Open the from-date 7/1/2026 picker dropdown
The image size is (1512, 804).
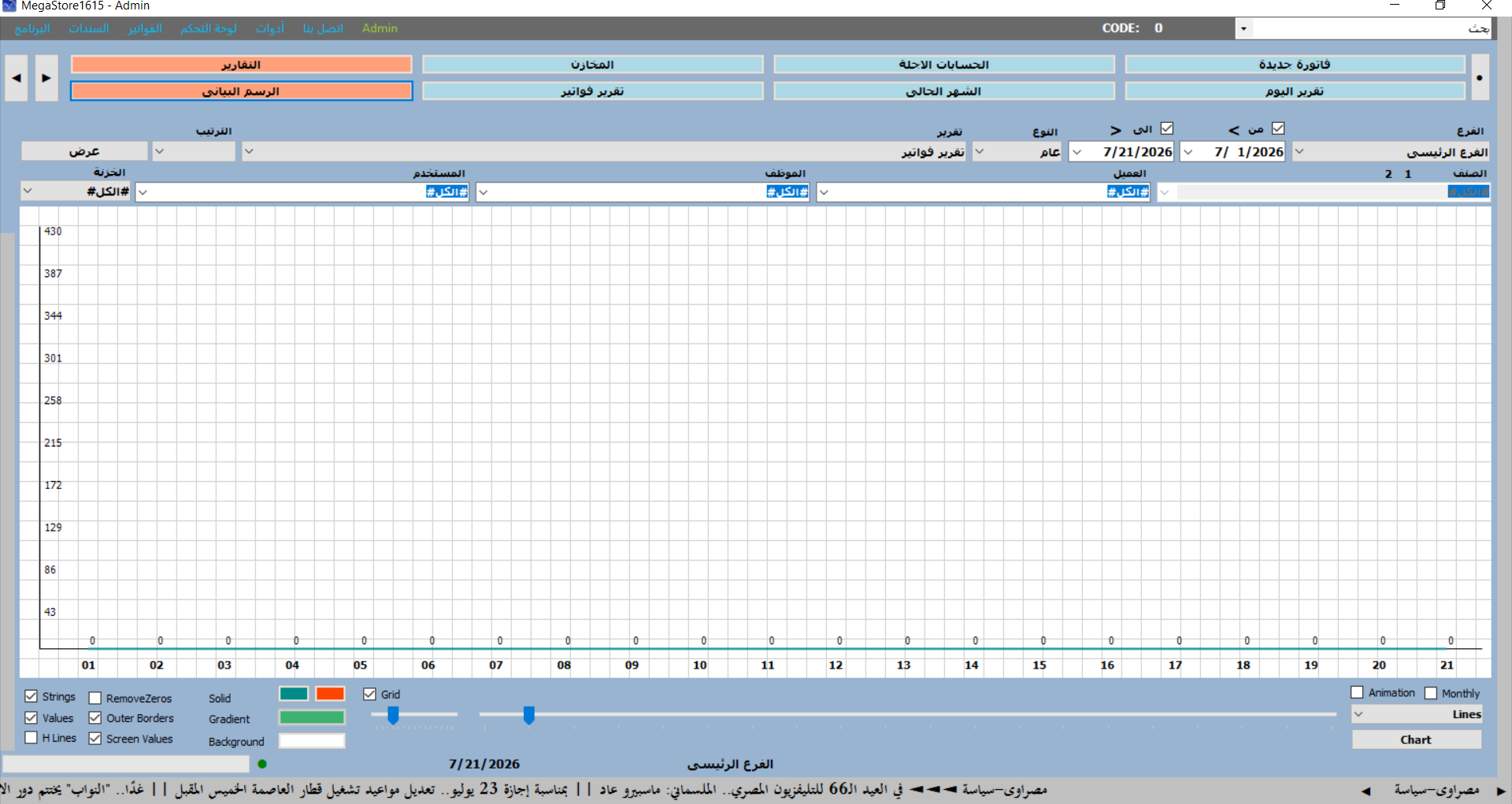tap(1188, 151)
